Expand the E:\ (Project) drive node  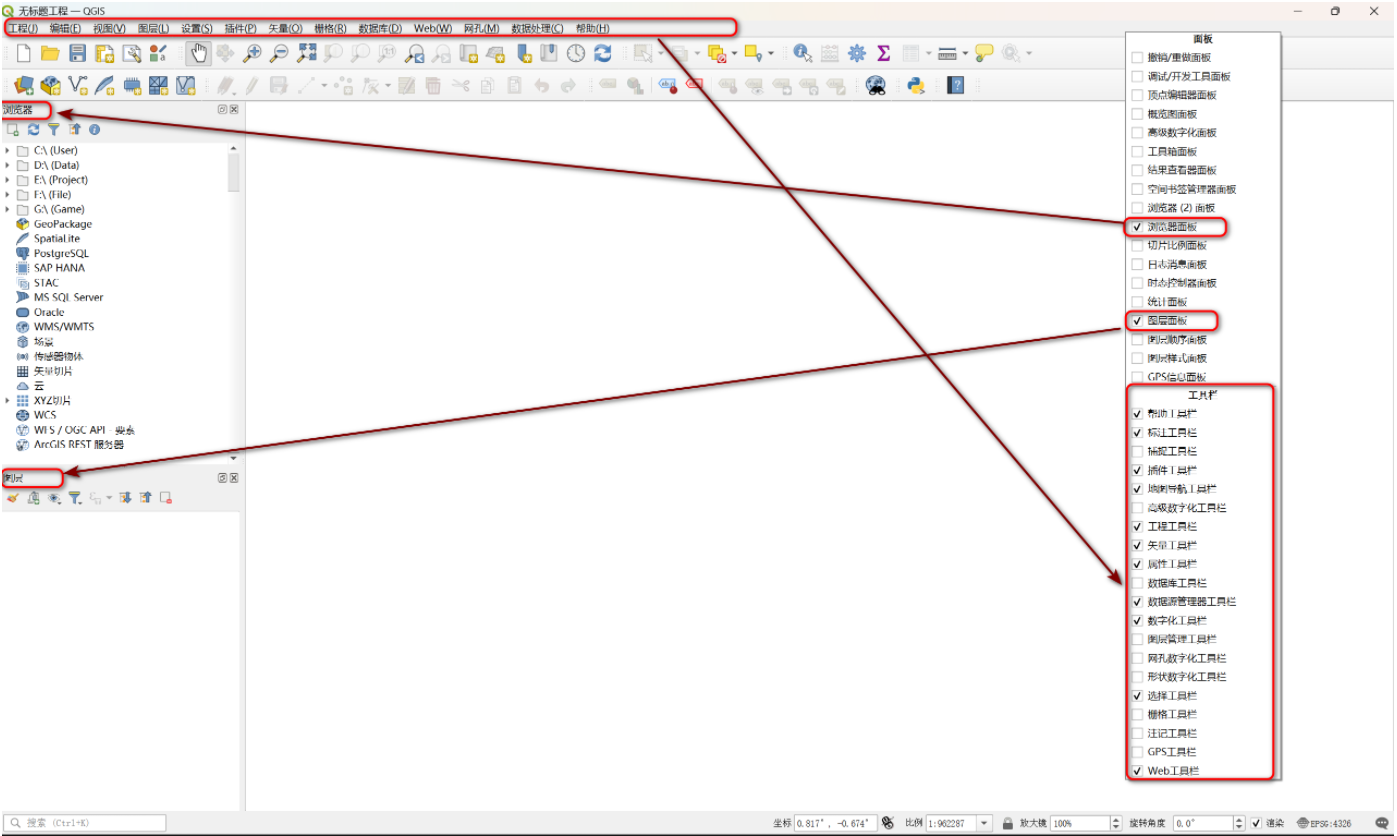[x=8, y=180]
